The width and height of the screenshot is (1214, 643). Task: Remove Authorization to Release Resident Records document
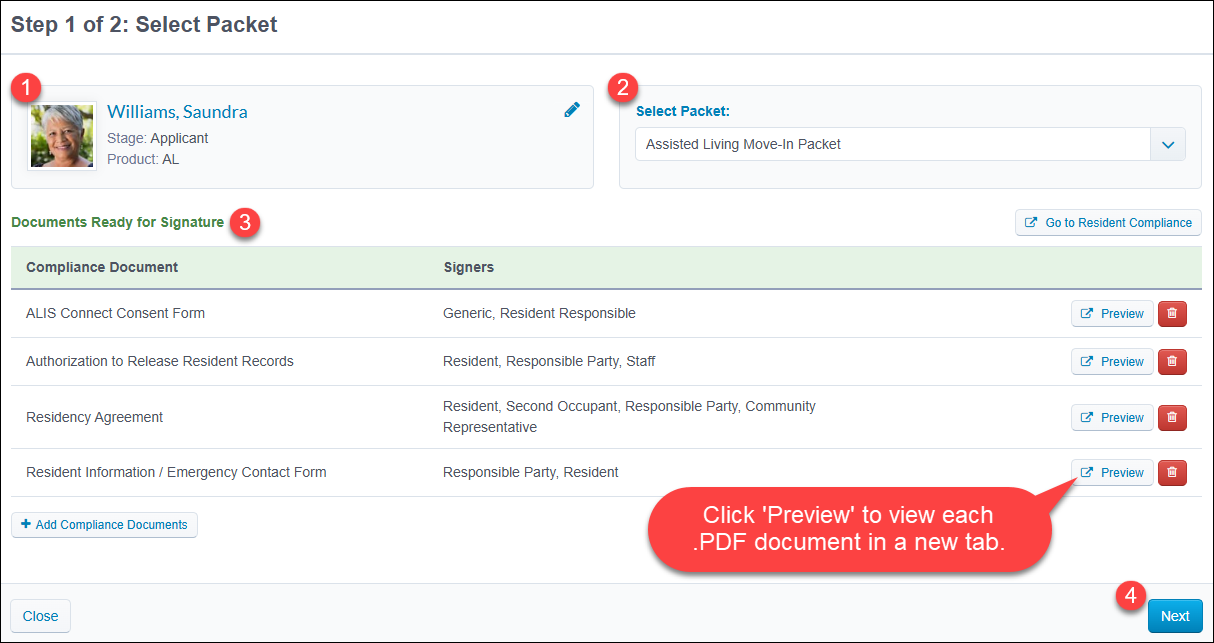1172,361
